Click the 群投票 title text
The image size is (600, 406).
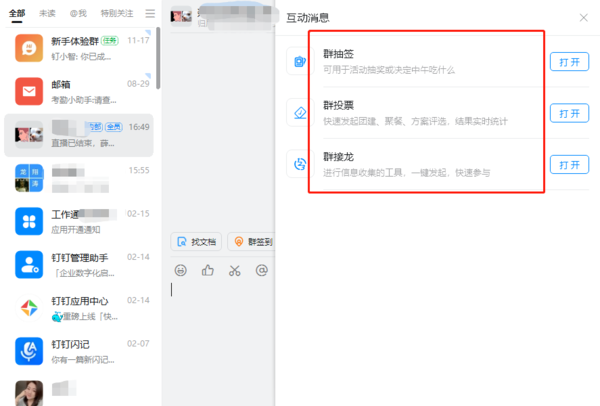click(339, 105)
